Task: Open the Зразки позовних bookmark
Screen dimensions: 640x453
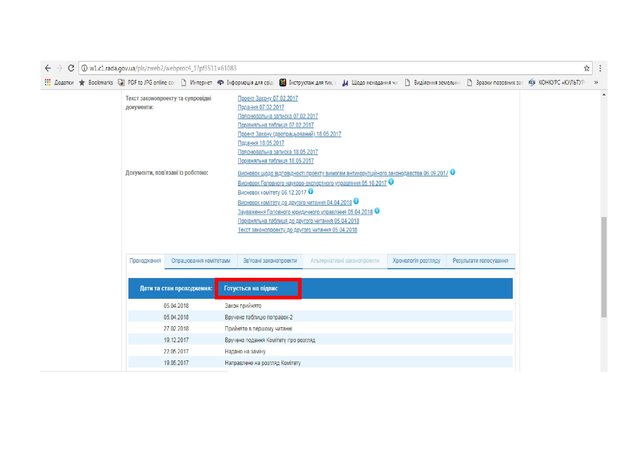Action: click(x=494, y=82)
